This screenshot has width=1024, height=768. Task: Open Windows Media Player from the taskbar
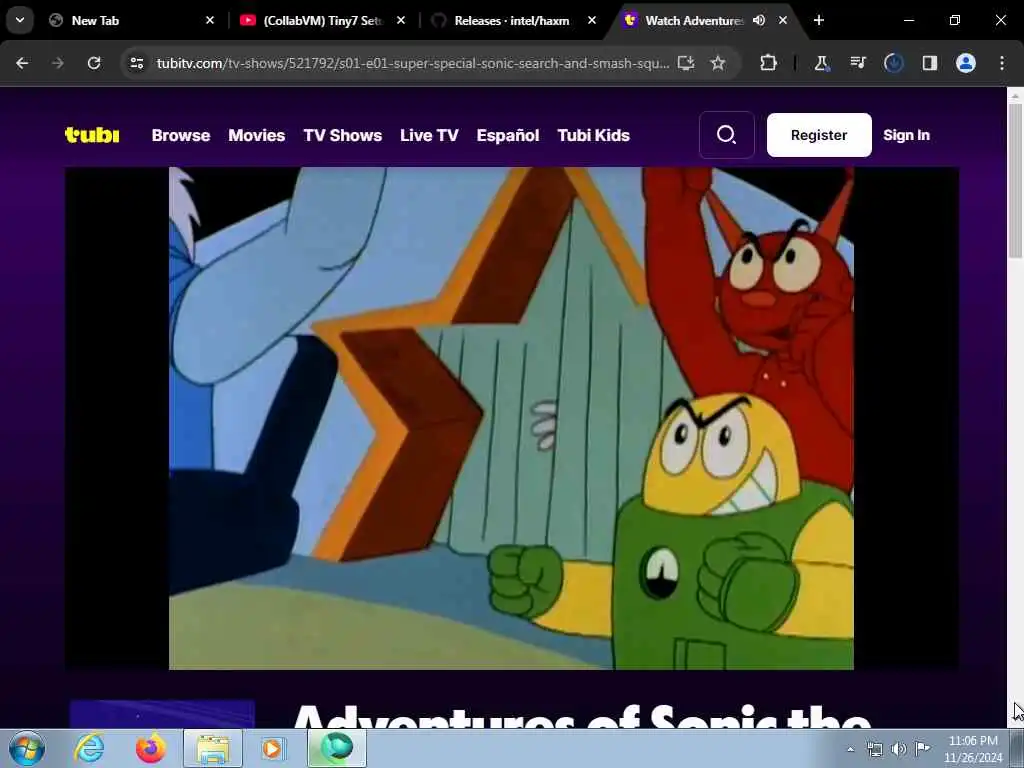(x=273, y=748)
